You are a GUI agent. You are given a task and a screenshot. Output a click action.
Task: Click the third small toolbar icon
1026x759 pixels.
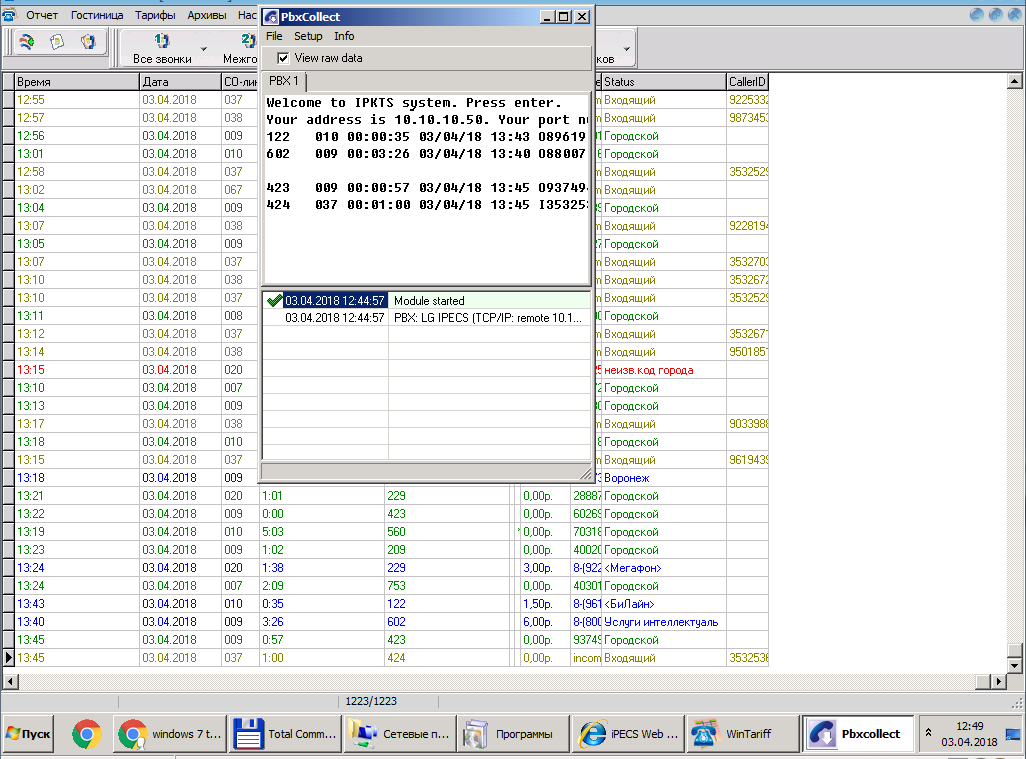click(88, 42)
